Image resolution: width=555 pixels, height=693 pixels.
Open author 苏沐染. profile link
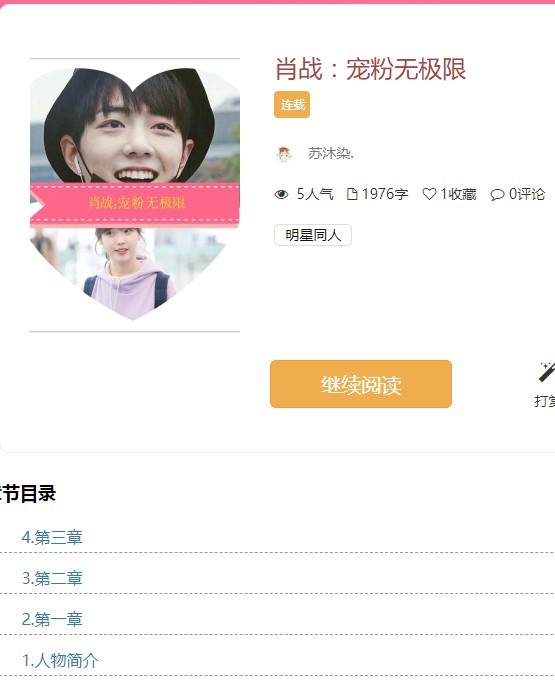pos(331,153)
